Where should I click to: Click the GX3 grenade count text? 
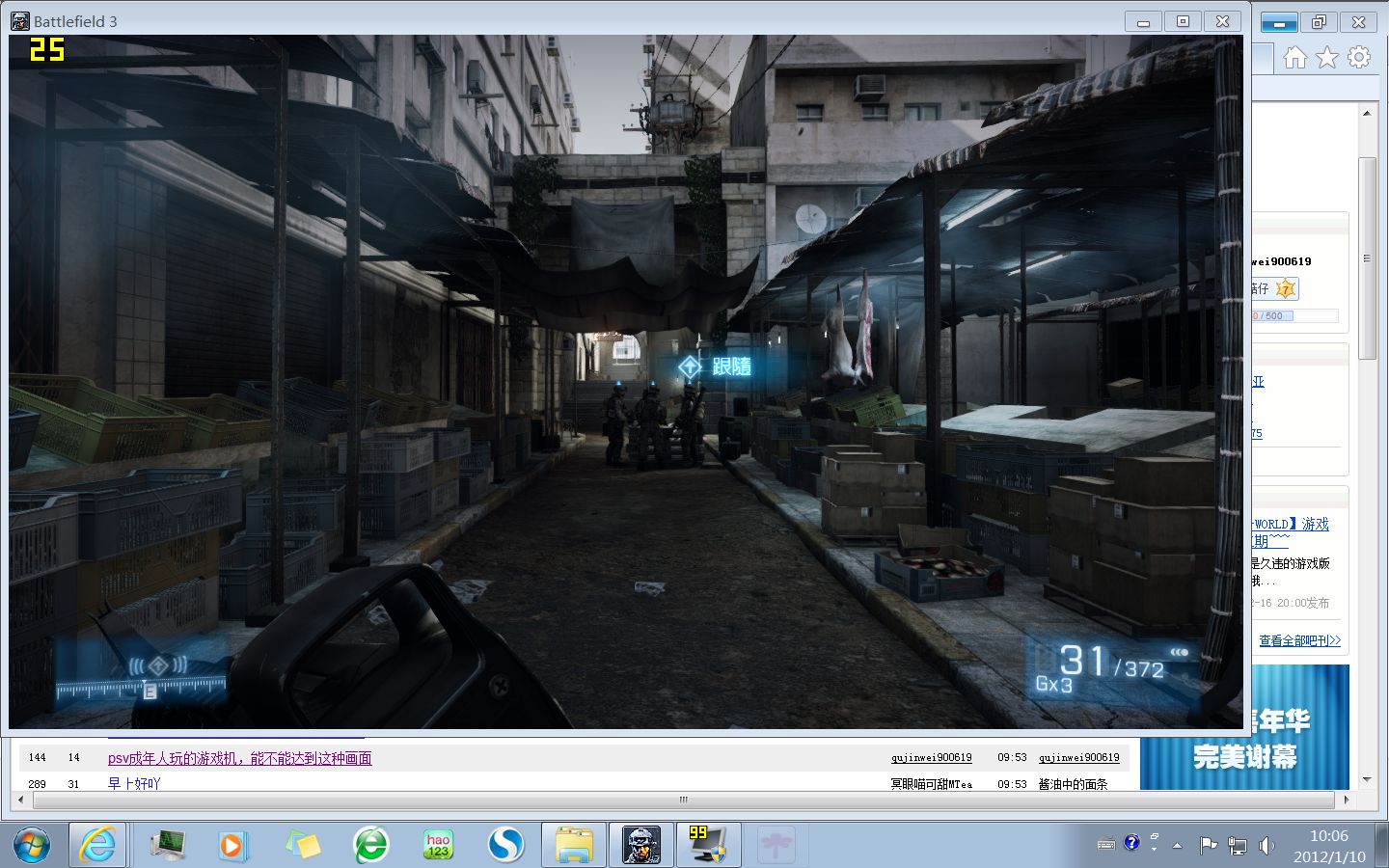[x=1053, y=685]
